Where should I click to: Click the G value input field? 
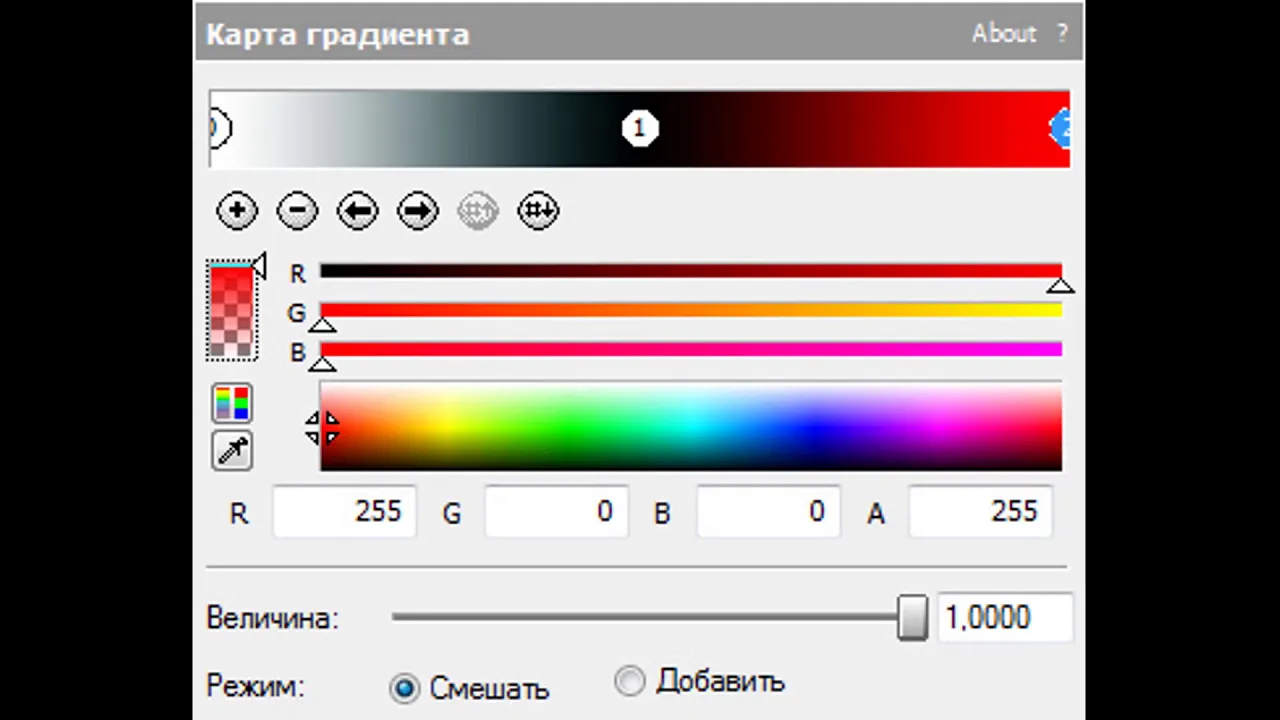(x=556, y=512)
